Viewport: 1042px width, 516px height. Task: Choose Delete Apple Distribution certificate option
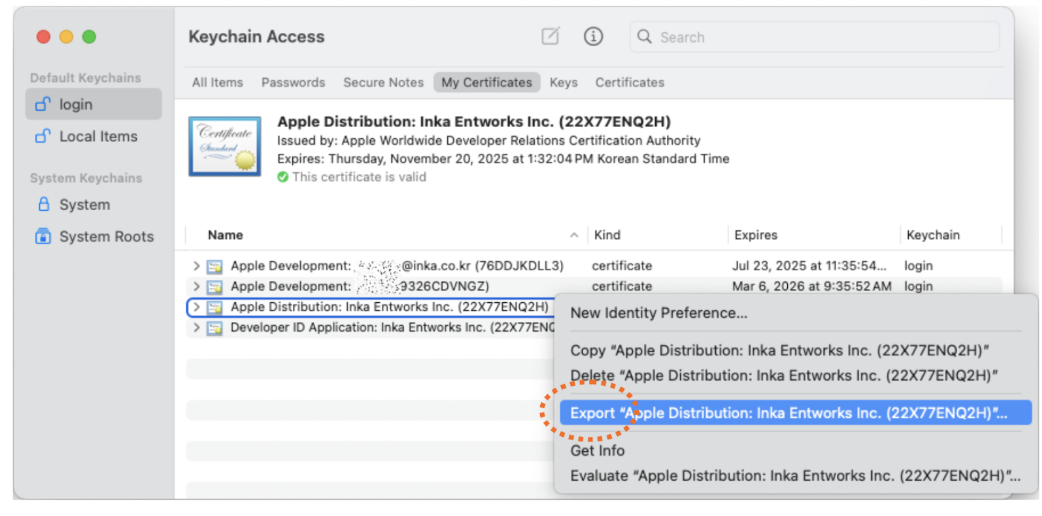(786, 375)
